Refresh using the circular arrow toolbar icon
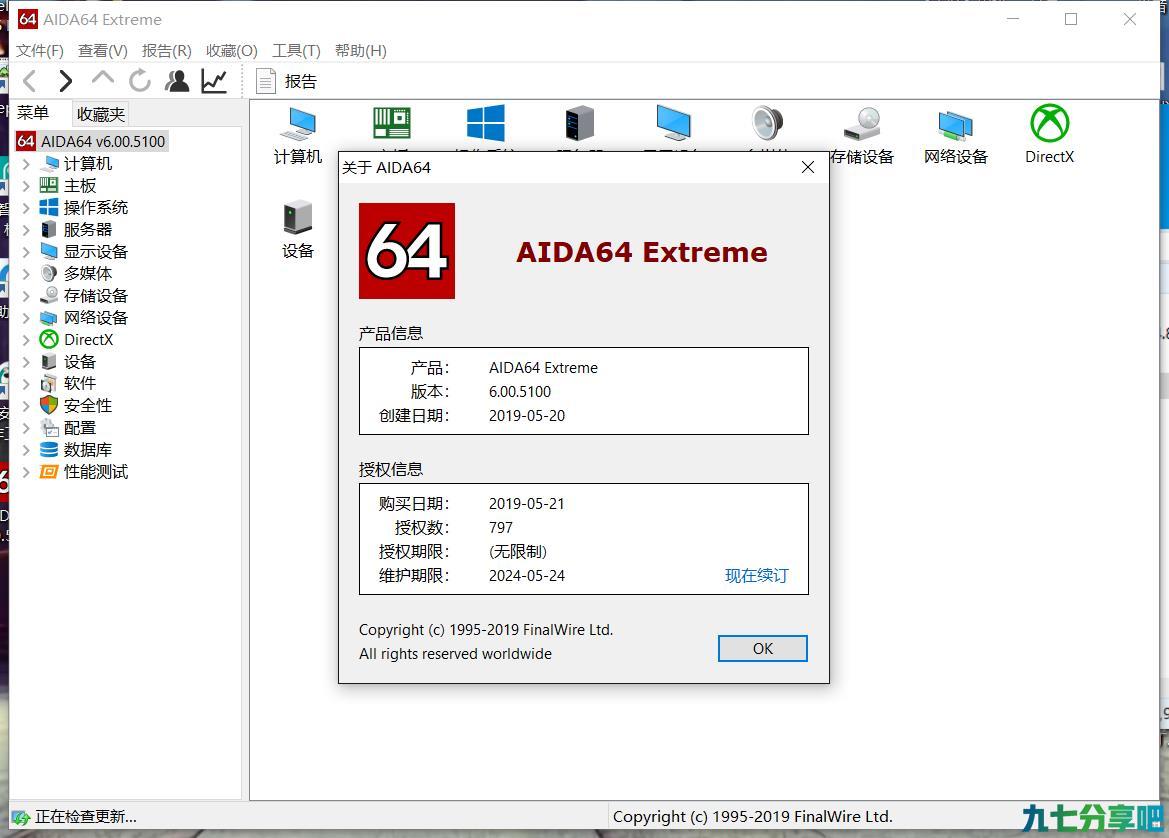This screenshot has height=838, width=1169. point(139,81)
